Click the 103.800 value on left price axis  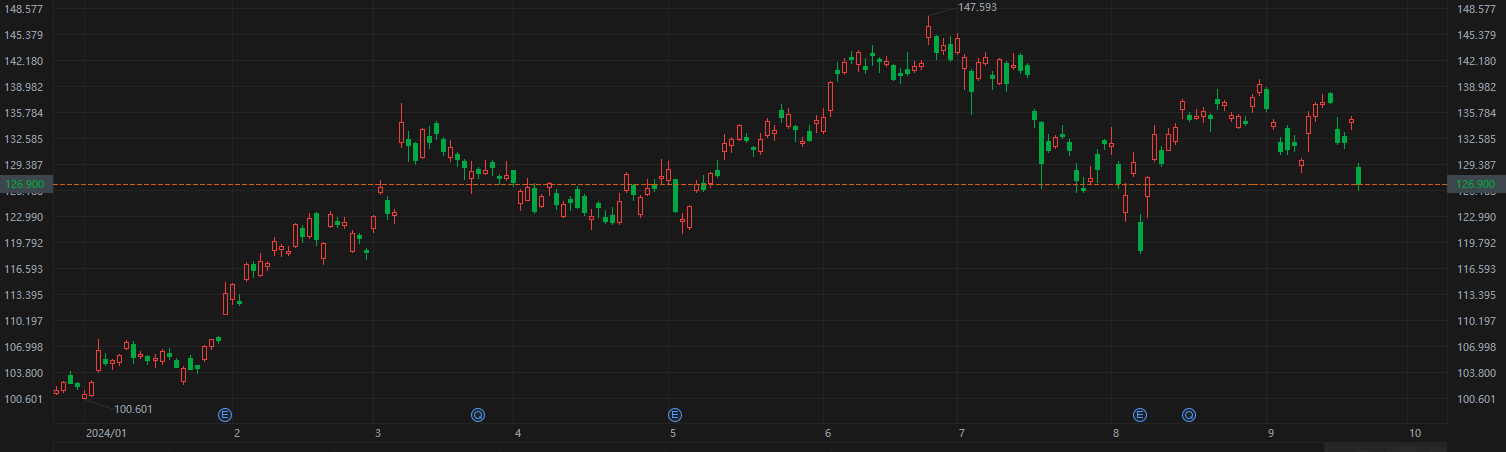[x=26, y=373]
